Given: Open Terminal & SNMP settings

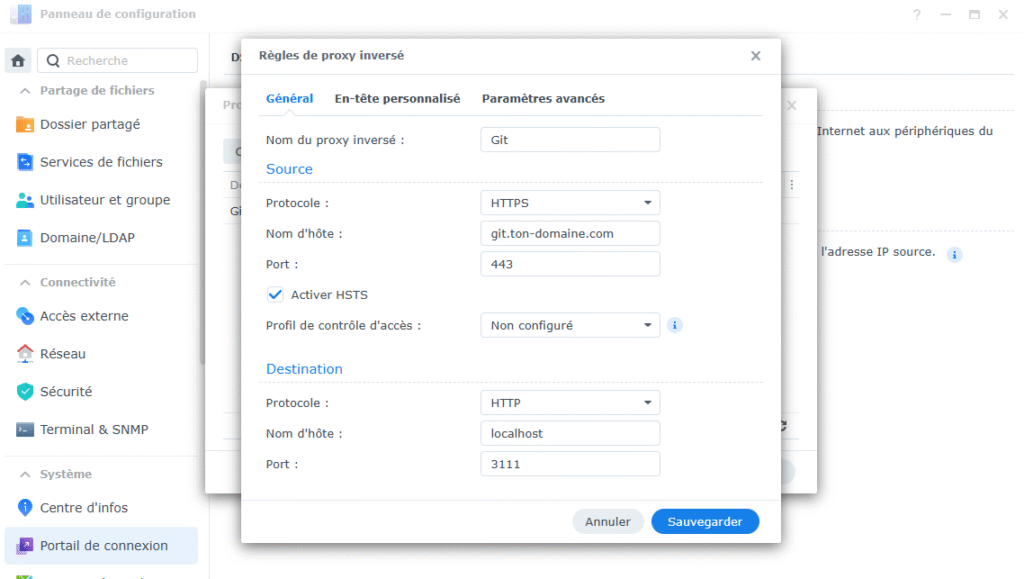Looking at the screenshot, I should pyautogui.click(x=94, y=430).
